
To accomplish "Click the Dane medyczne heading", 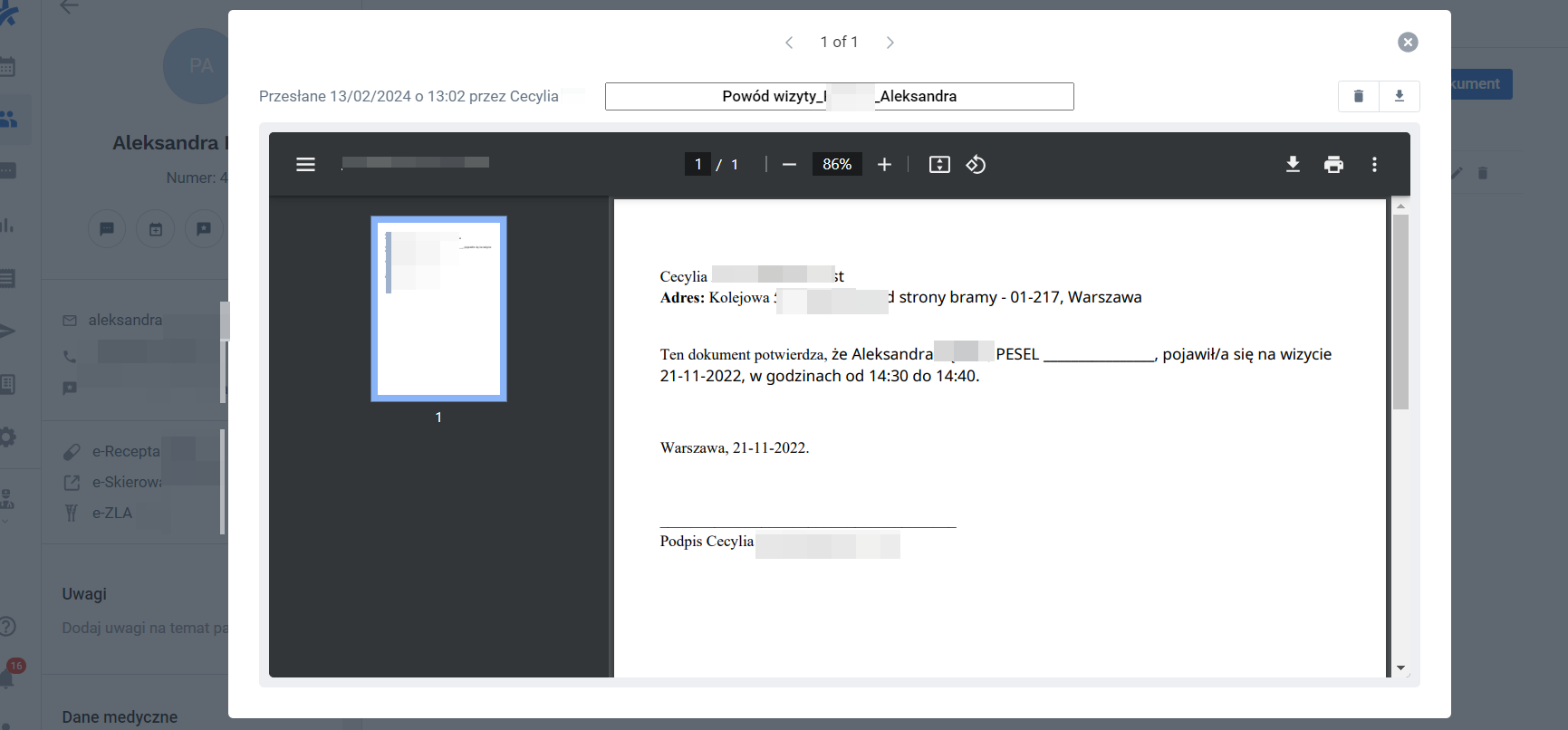I will (120, 717).
